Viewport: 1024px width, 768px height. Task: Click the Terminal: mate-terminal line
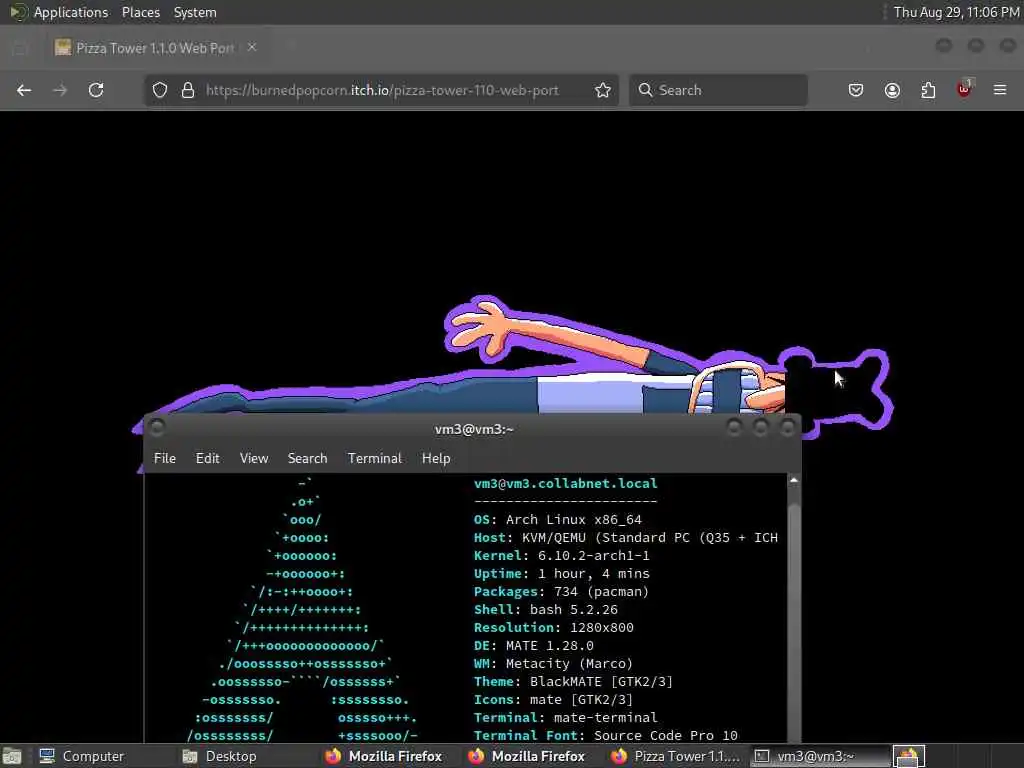[566, 718]
